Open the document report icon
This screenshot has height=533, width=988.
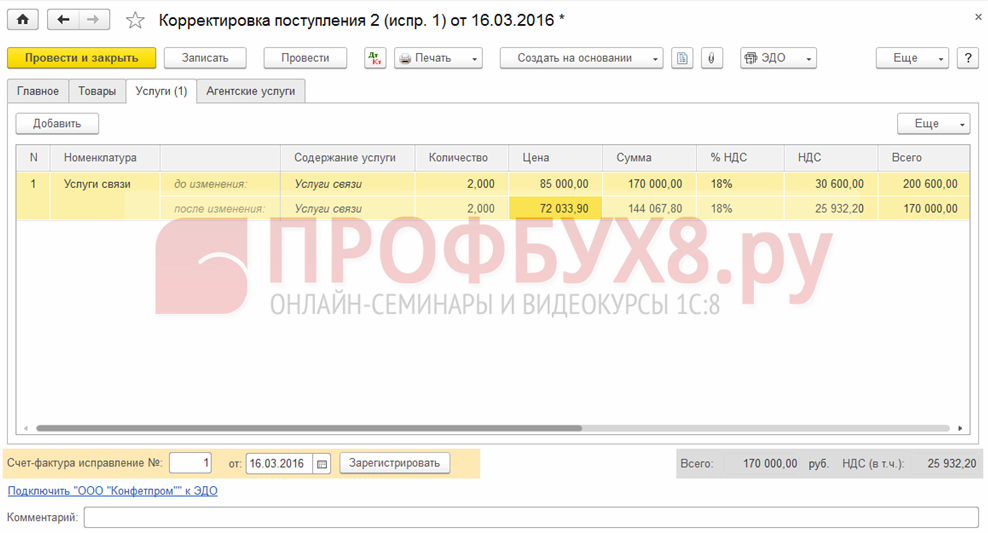[x=682, y=58]
